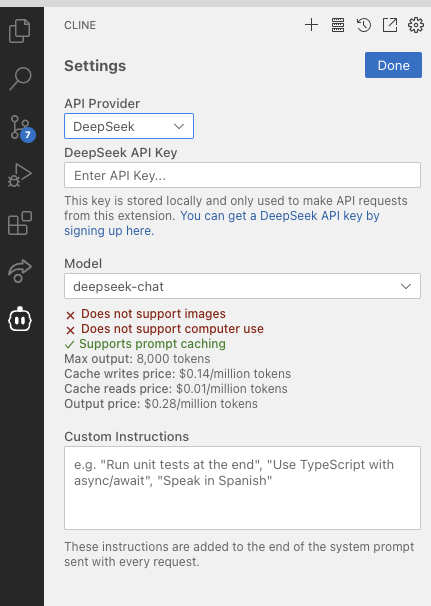Screen dimensions: 431x606
Task: Click 'Cache writes price: $0.14/million tokens' text
Action: point(177,374)
